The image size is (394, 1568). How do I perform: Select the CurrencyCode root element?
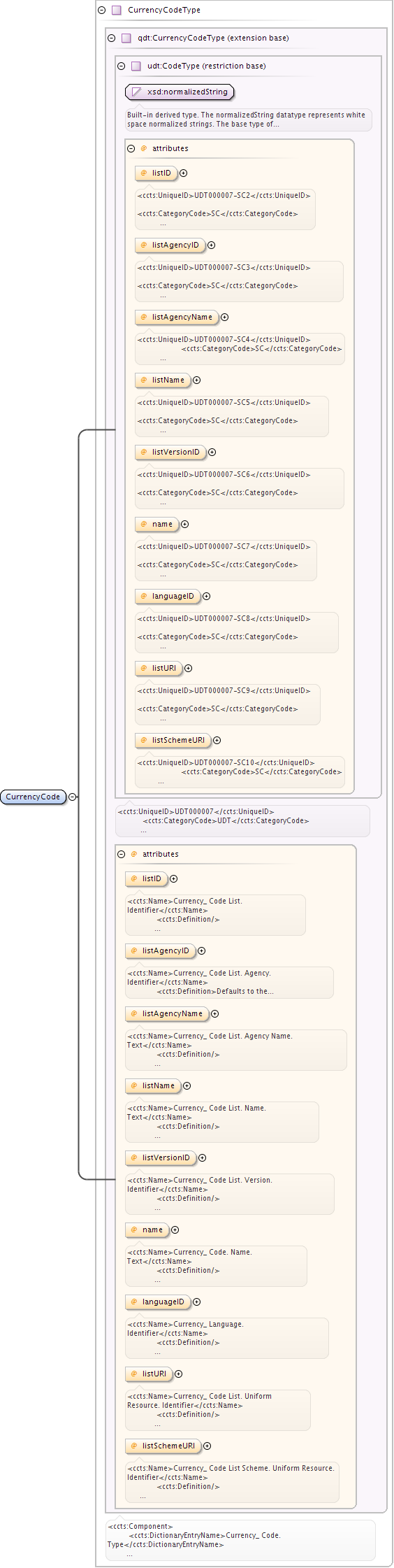(33, 797)
